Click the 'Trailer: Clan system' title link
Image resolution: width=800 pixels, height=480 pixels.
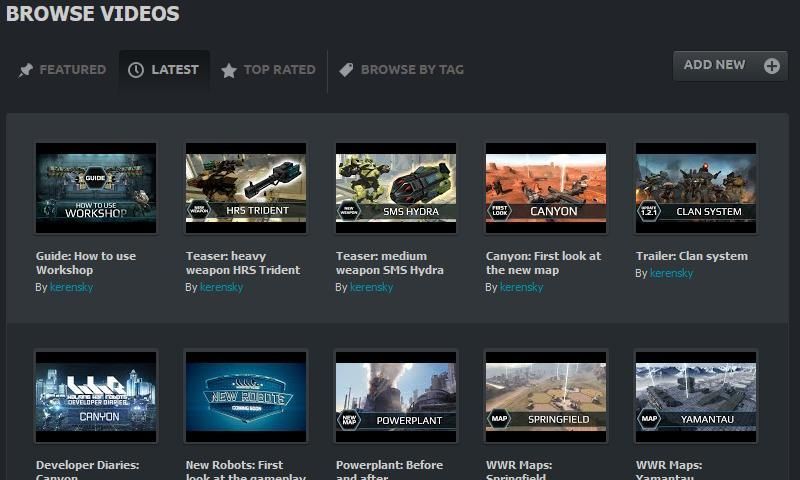coord(692,256)
